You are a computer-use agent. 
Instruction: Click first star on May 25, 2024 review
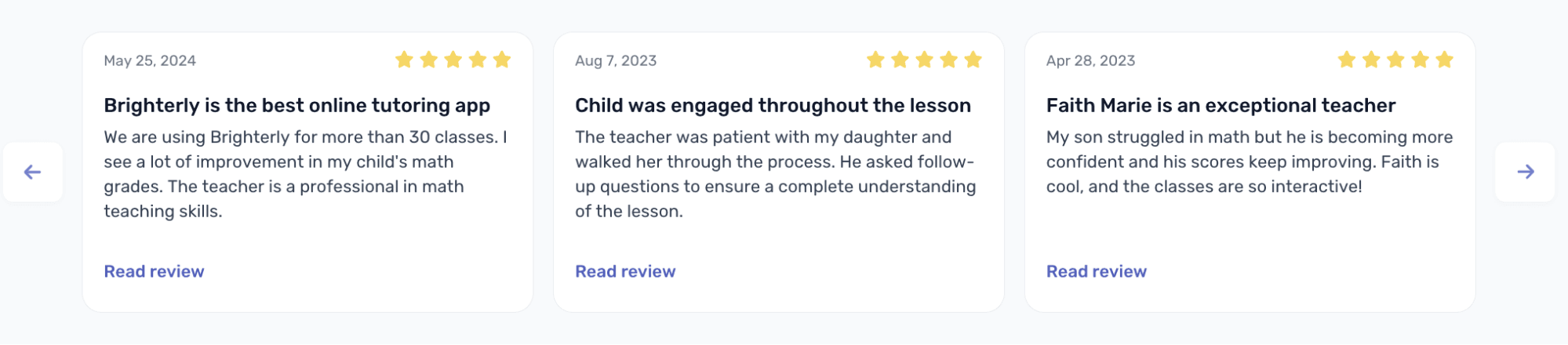(404, 60)
